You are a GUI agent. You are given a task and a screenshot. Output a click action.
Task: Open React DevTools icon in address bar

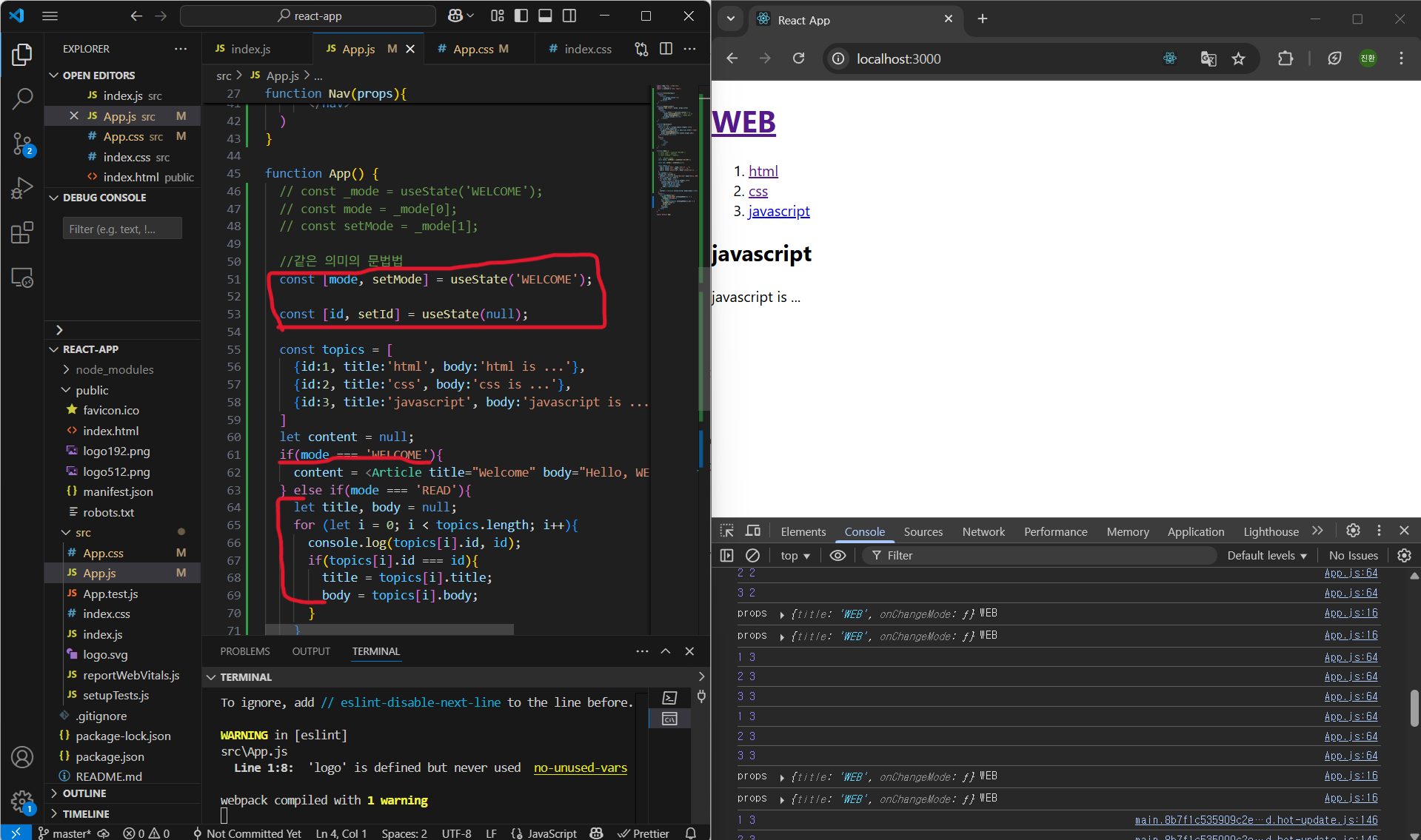coord(1170,58)
